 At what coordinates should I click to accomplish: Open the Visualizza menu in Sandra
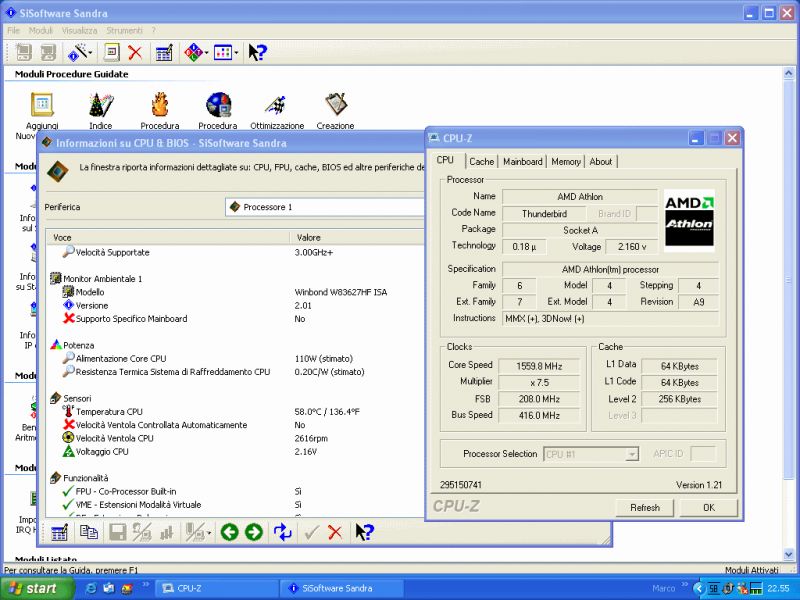(x=79, y=31)
